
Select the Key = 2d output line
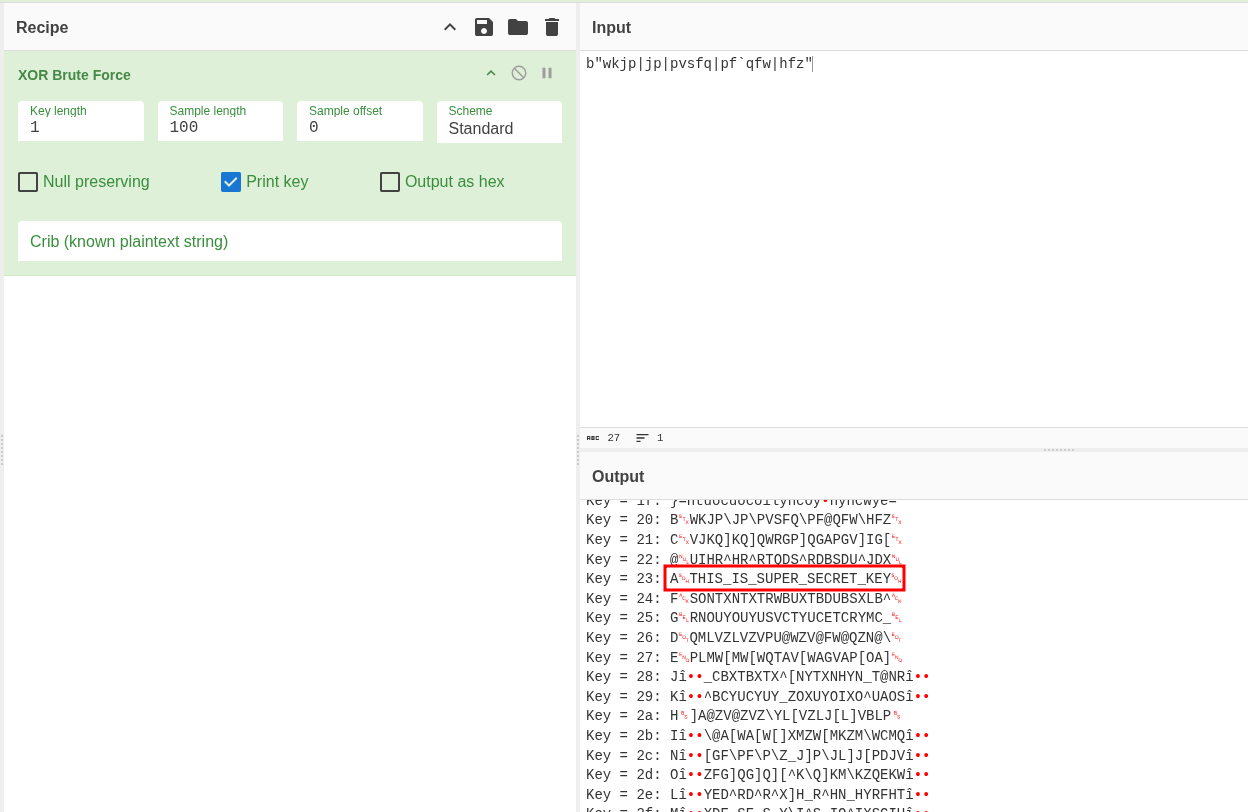[758, 774]
